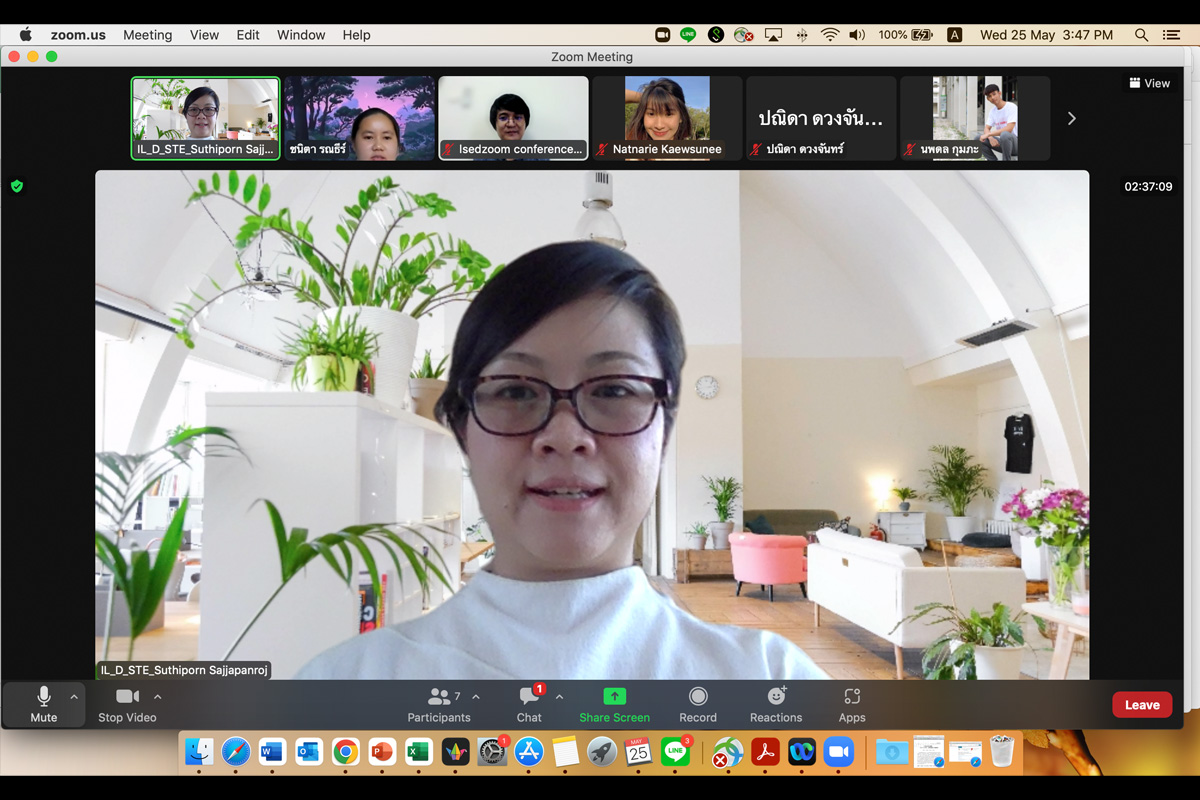This screenshot has width=1200, height=800.
Task: Click the Share Screen icon
Action: point(614,697)
